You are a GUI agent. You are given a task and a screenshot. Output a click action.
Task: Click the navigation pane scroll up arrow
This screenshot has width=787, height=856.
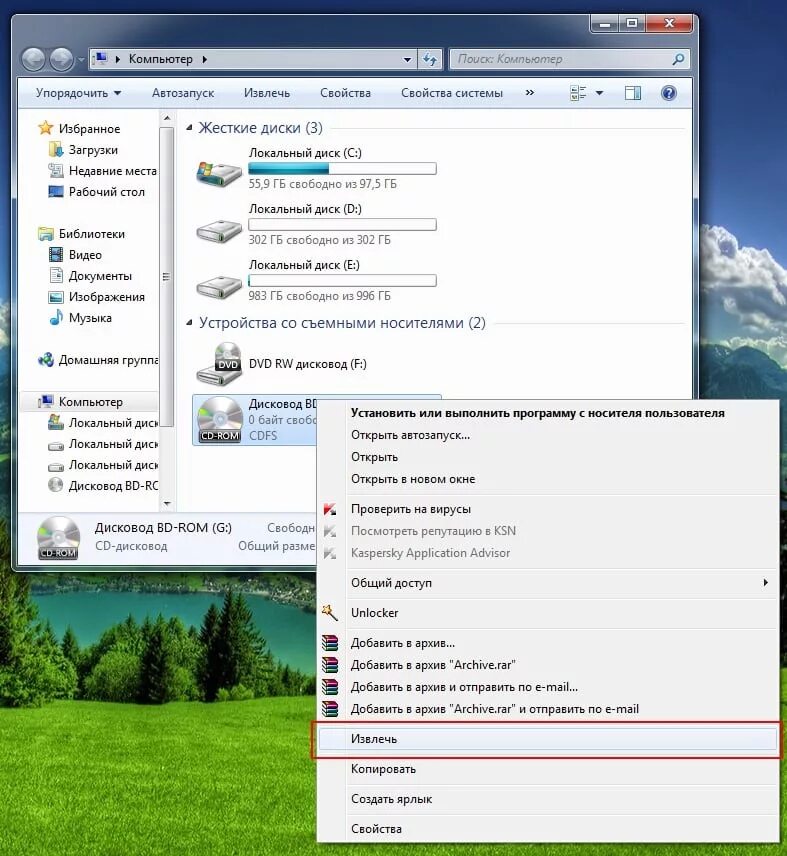[167, 118]
